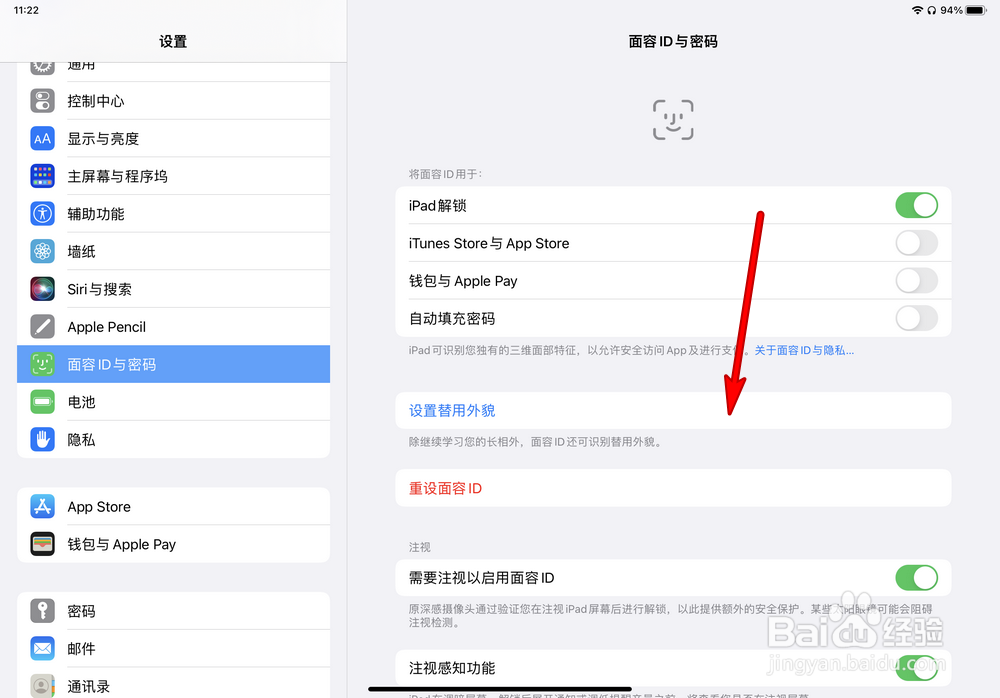Tap the Wallet & Apple Pay icon
The width and height of the screenshot is (1000, 698).
click(43, 544)
